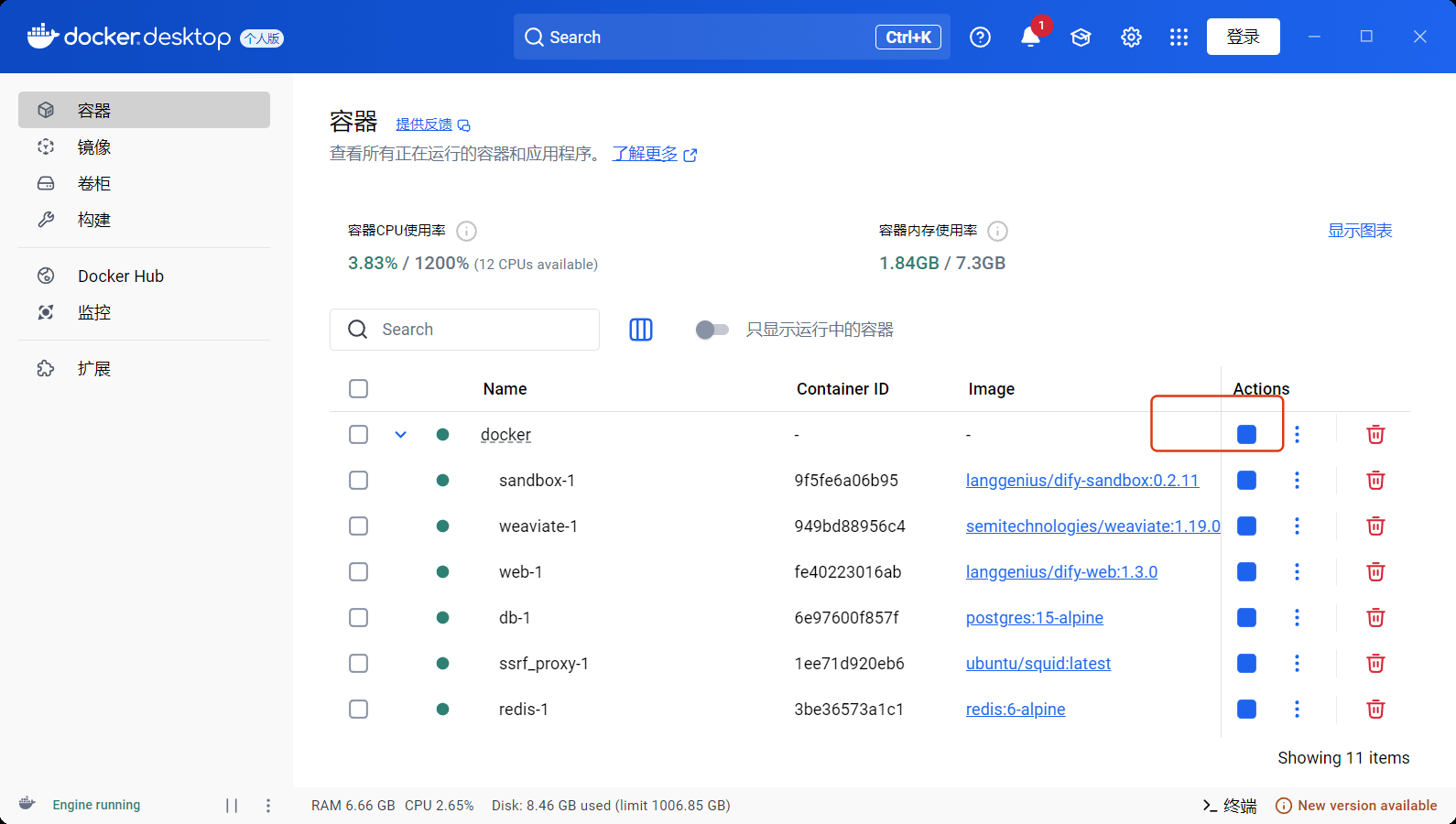Check the db-1 row checkbox
Screen dimensions: 1456x824
click(x=358, y=618)
